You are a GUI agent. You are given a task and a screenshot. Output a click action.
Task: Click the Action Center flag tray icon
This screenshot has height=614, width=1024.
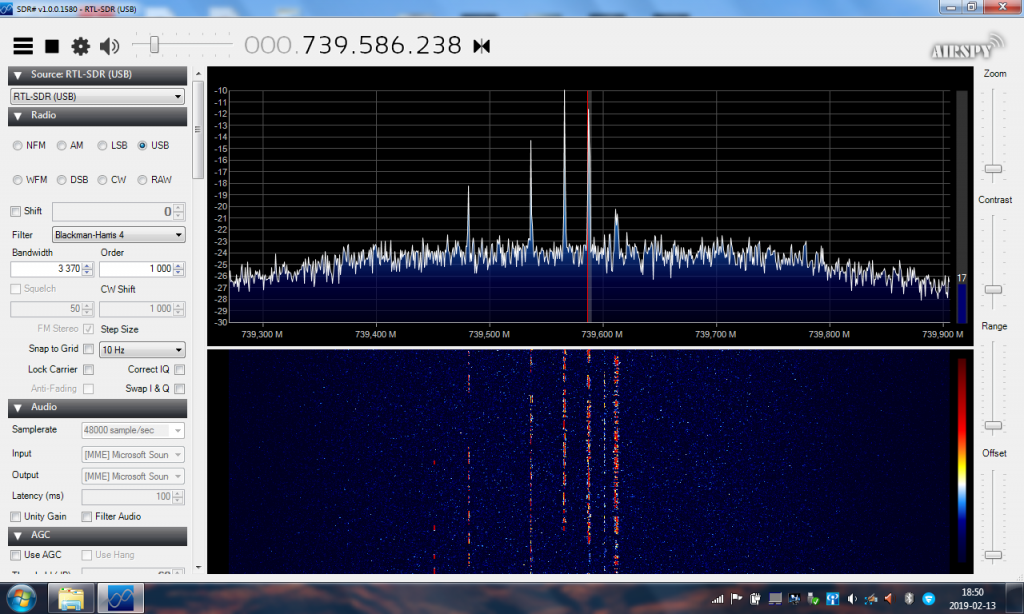click(x=737, y=598)
